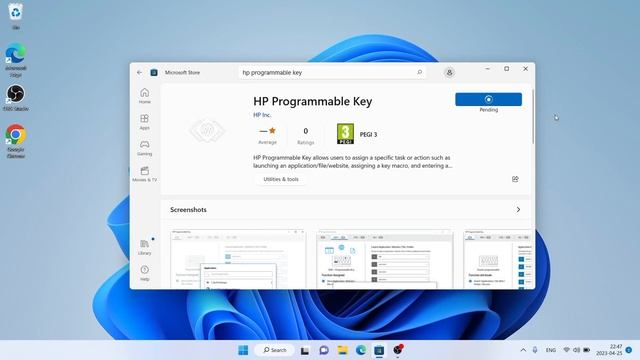Open the Library in sidebar
This screenshot has height=360, width=640.
pyautogui.click(x=144, y=247)
